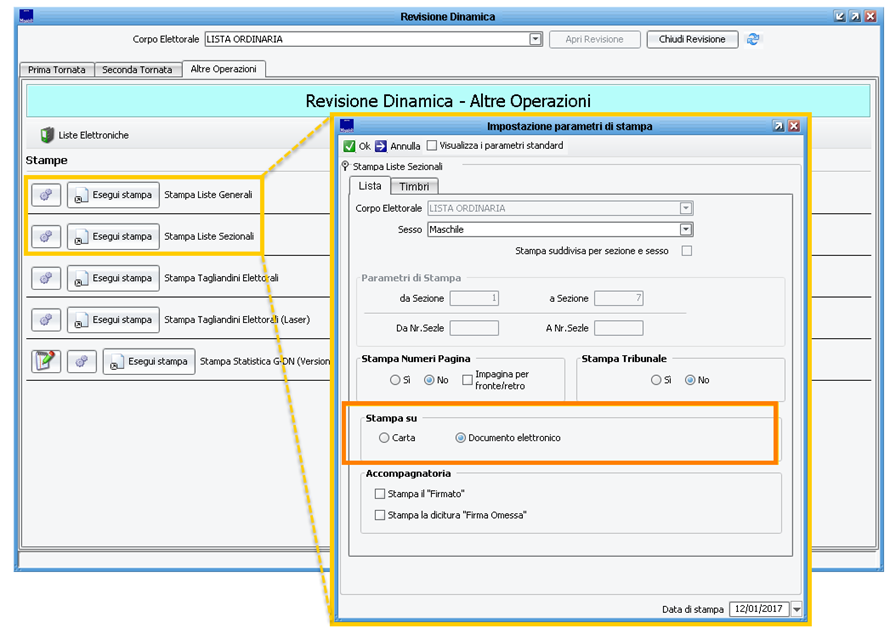The height and width of the screenshot is (634, 890).
Task: Click the Da Nr.Sezle input field
Action: click(x=474, y=328)
